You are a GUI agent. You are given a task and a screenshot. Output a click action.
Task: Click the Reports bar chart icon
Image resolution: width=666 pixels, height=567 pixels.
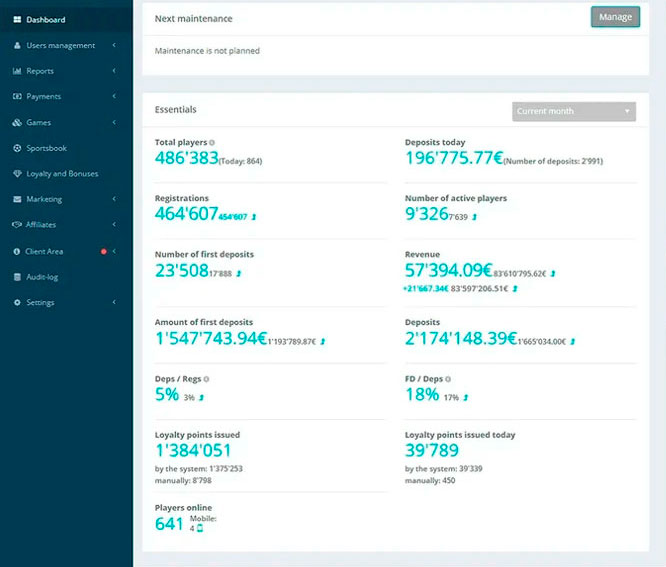[17, 71]
